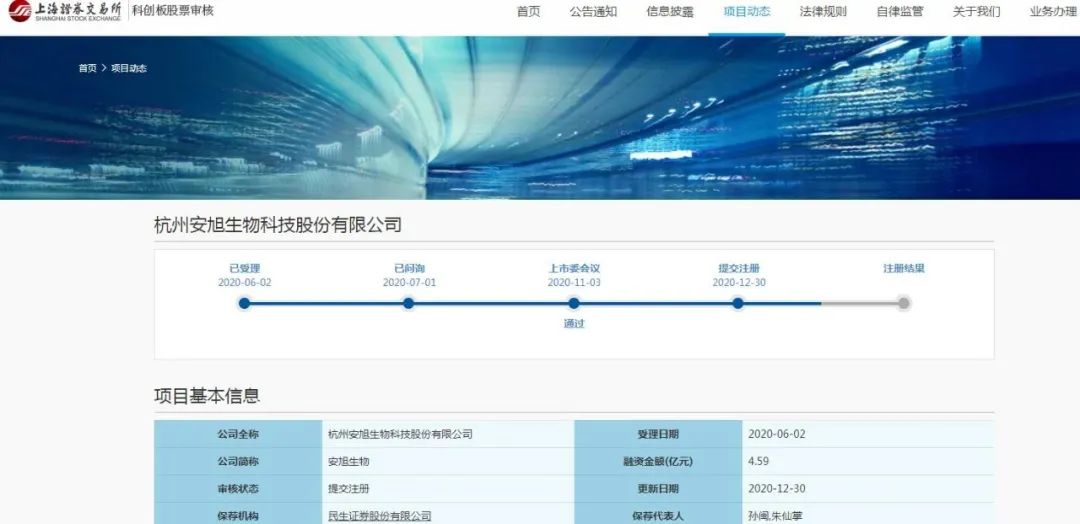
Task: Click the 科创板股票审核 site title text
Action: pyautogui.click(x=173, y=11)
